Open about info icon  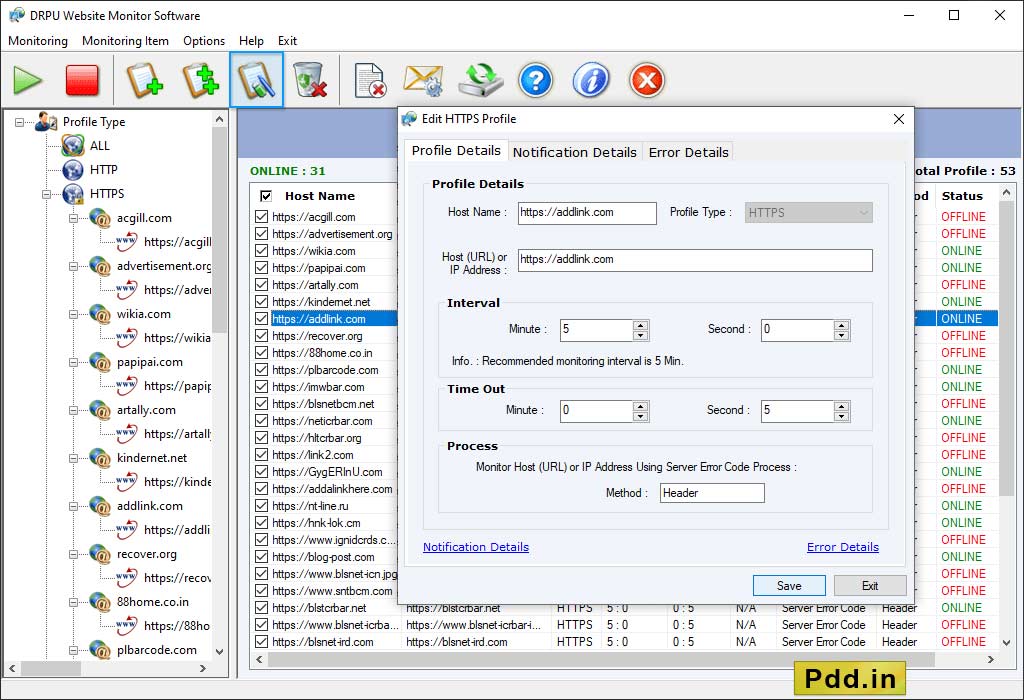click(x=591, y=80)
